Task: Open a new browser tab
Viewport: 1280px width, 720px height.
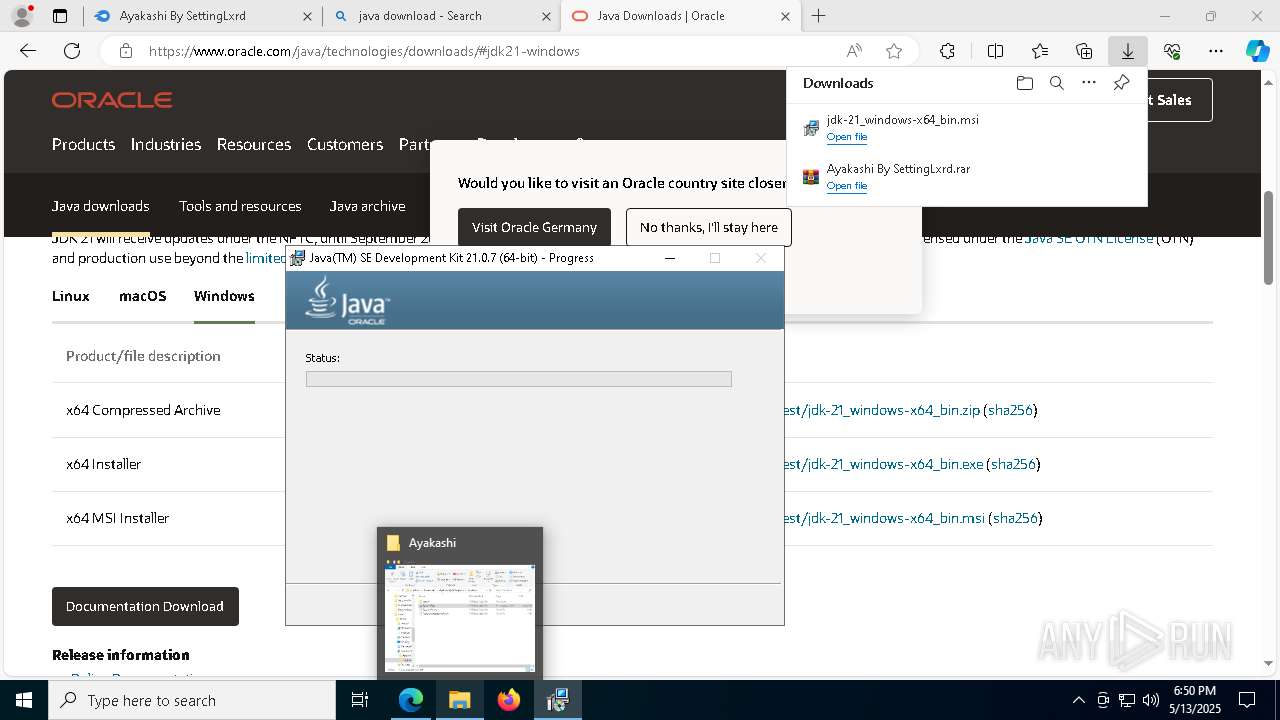Action: [818, 16]
